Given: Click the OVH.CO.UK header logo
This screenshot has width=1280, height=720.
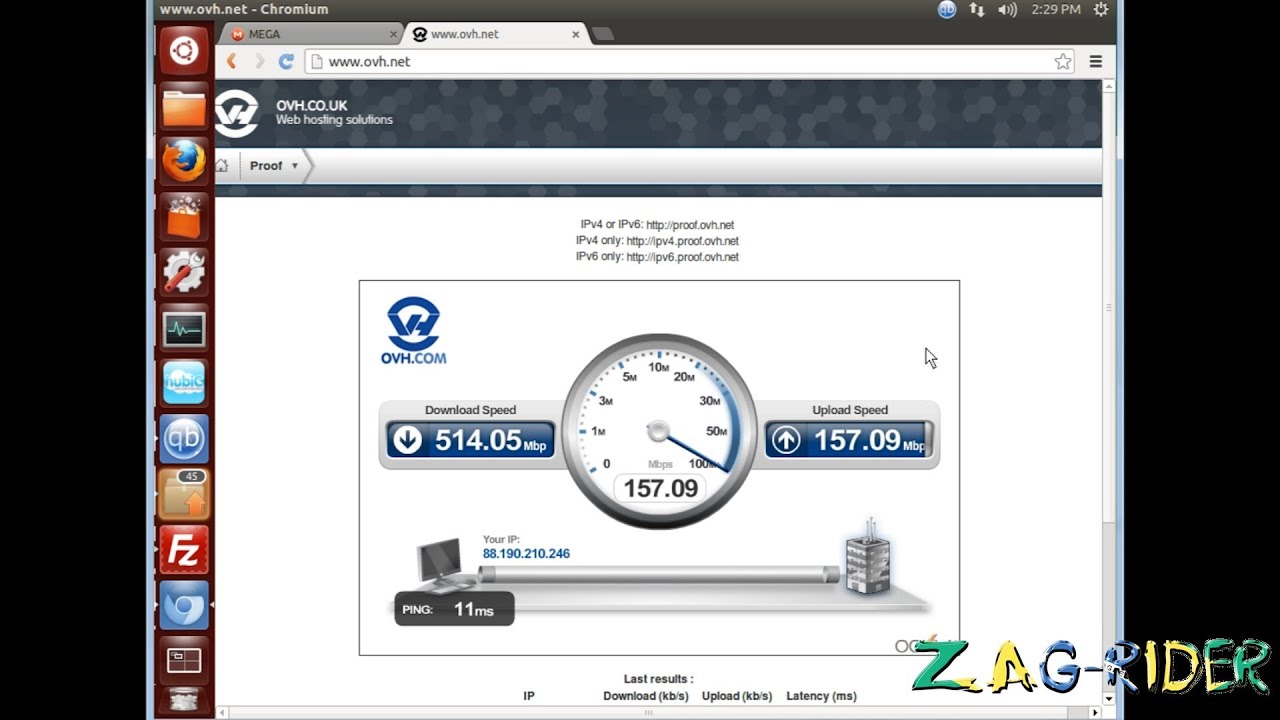Looking at the screenshot, I should pos(237,112).
